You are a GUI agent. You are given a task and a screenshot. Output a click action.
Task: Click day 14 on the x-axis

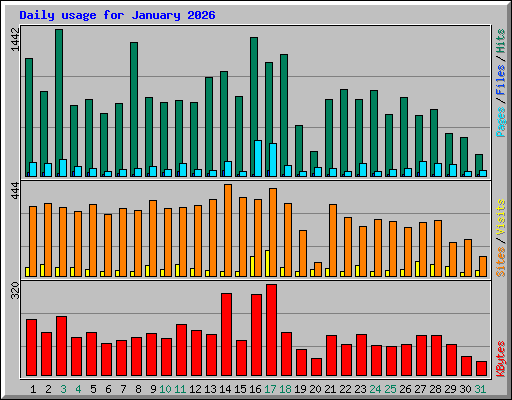pos(225,389)
